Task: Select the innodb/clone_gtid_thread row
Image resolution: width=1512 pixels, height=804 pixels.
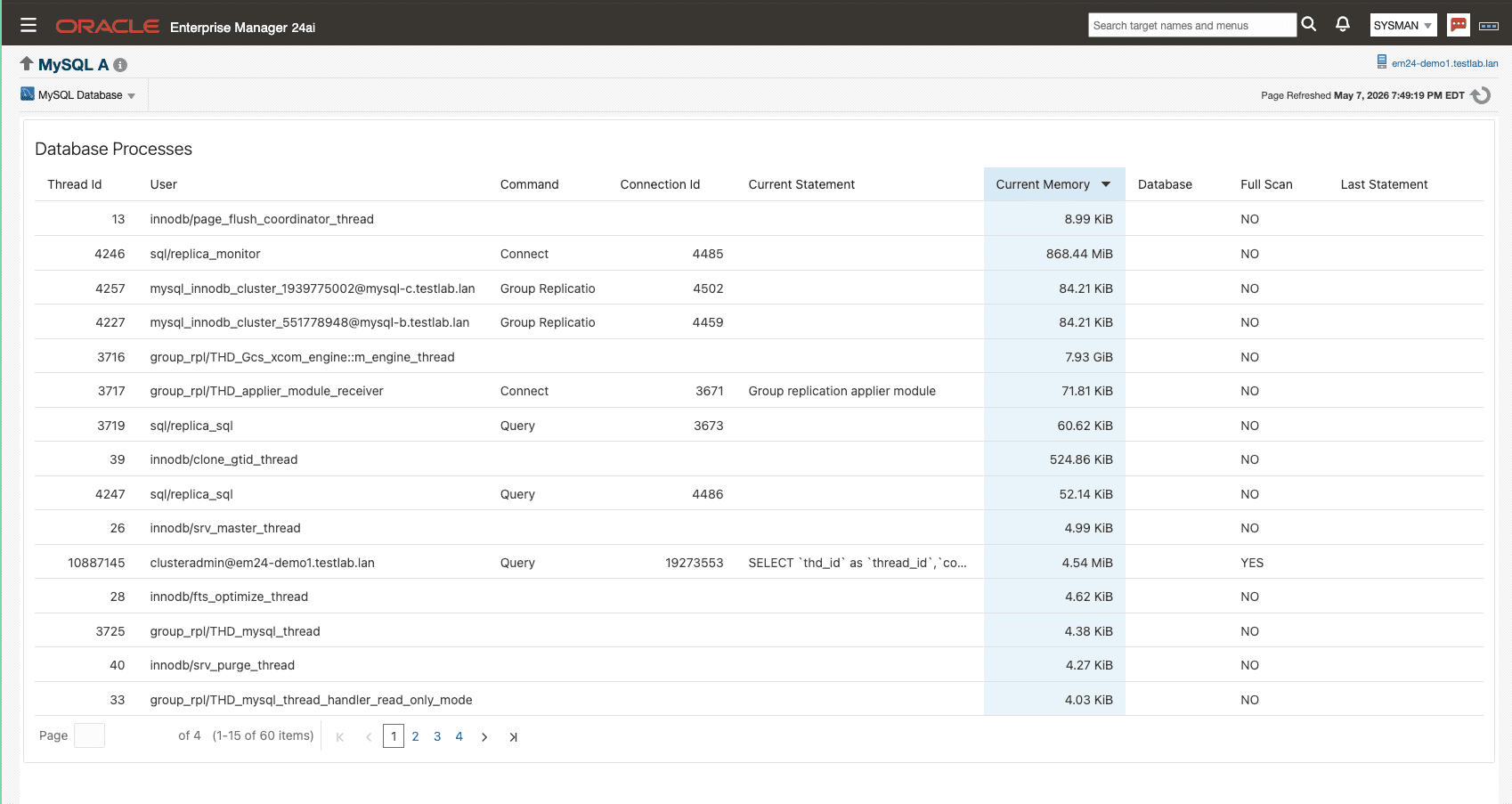Action: [759, 459]
